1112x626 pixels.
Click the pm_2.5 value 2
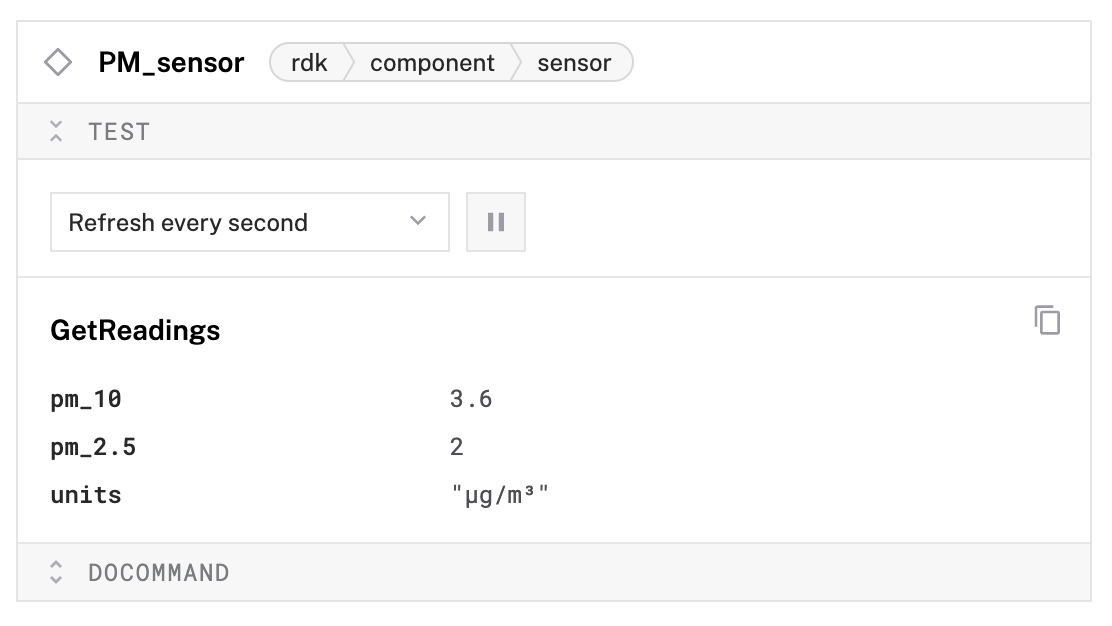457,447
